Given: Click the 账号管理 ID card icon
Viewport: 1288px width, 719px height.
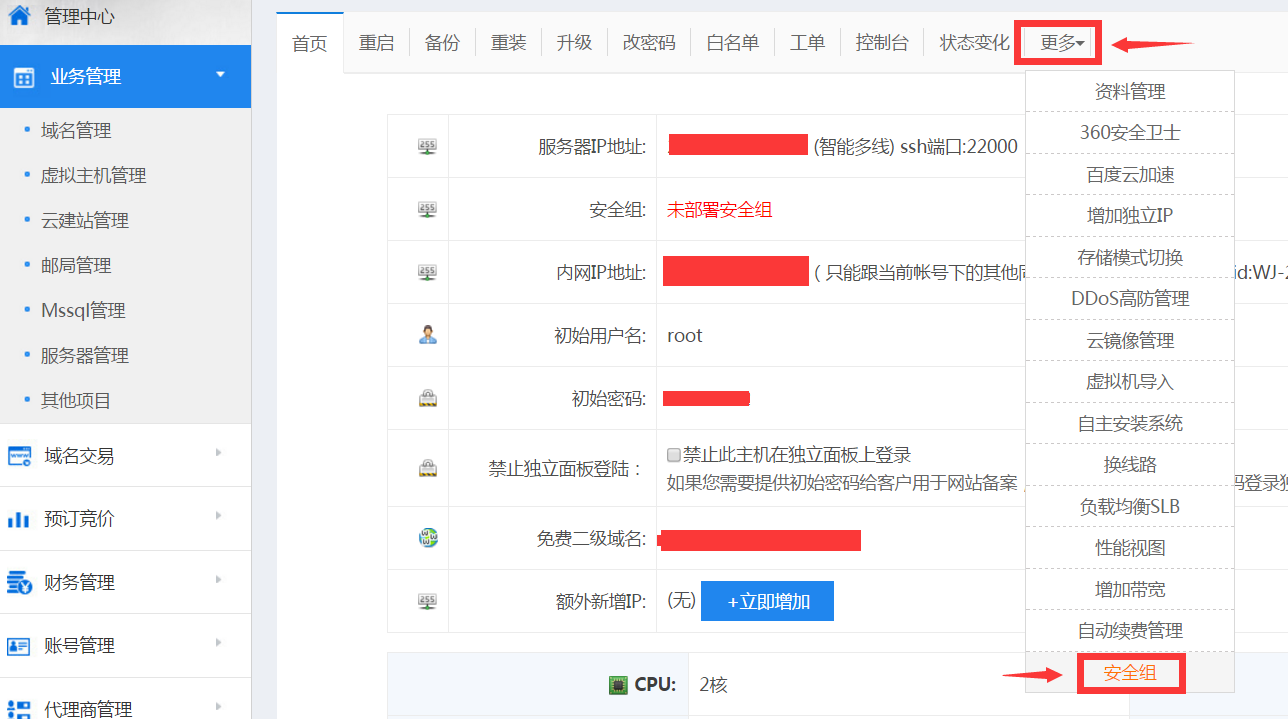Looking at the screenshot, I should [x=19, y=646].
